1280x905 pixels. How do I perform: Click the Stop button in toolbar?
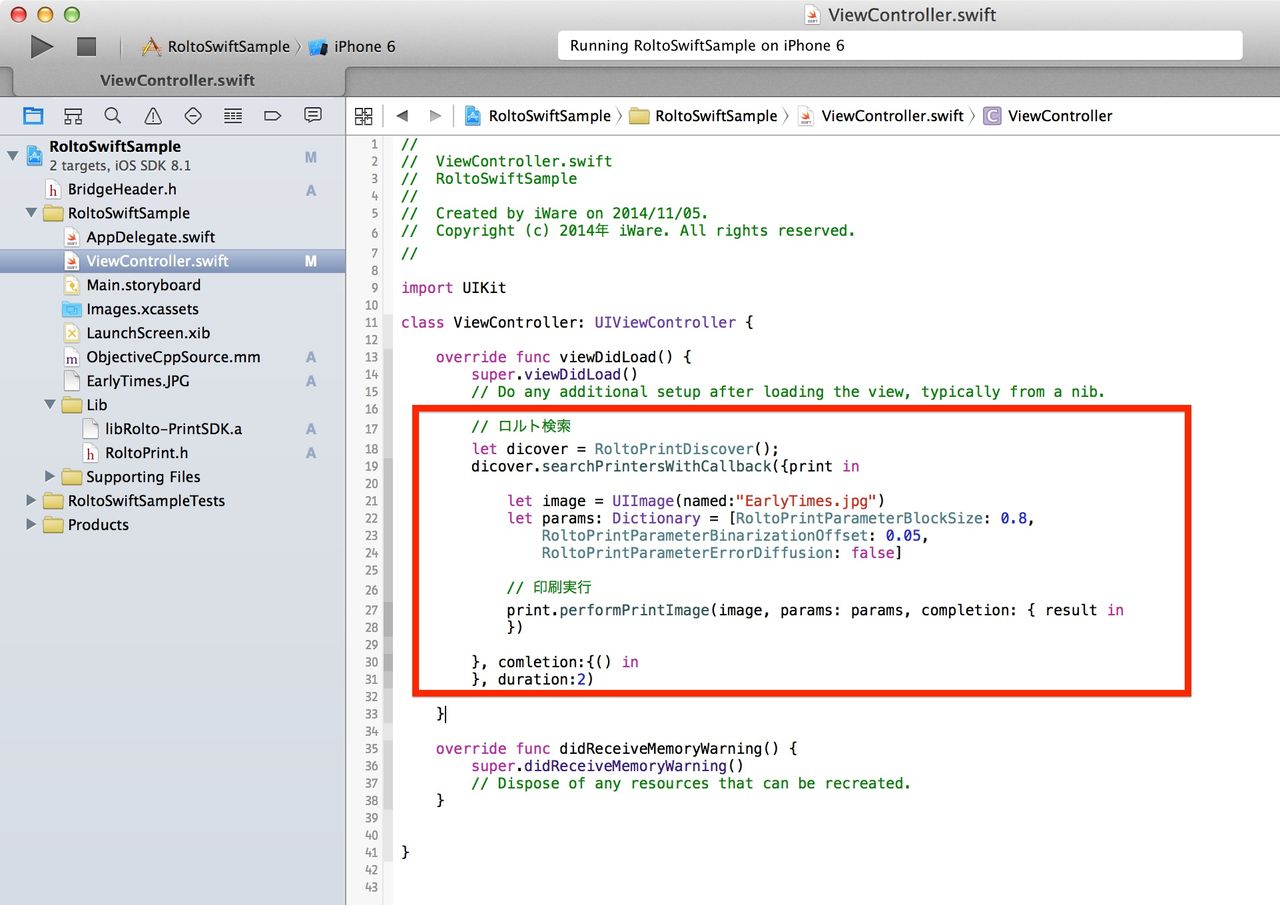[x=86, y=46]
